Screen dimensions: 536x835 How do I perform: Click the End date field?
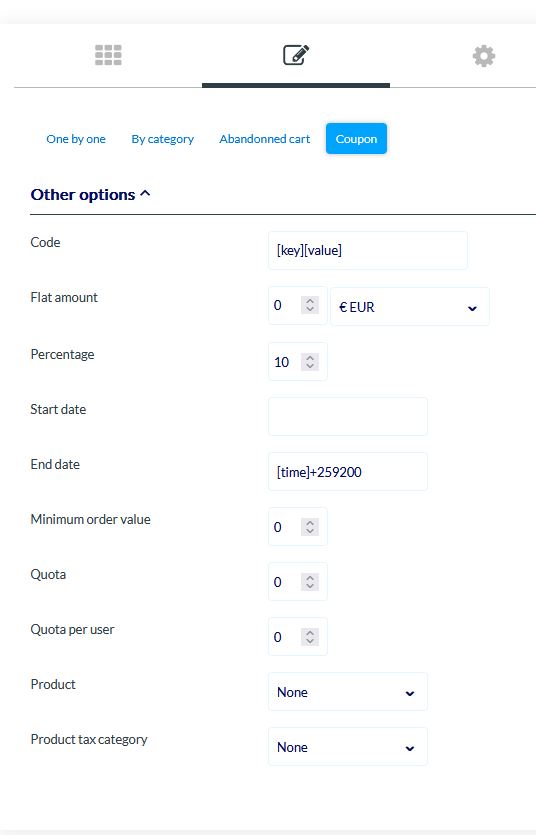(x=348, y=472)
